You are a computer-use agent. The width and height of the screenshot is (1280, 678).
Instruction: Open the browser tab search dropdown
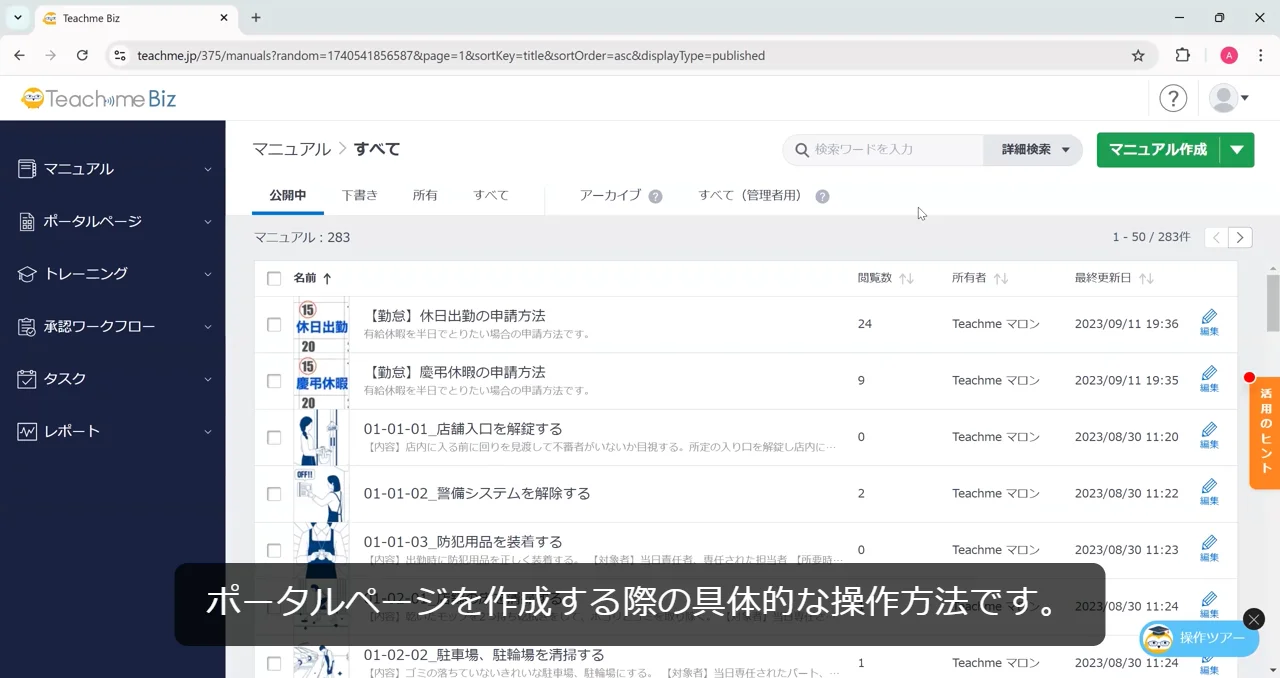18,17
